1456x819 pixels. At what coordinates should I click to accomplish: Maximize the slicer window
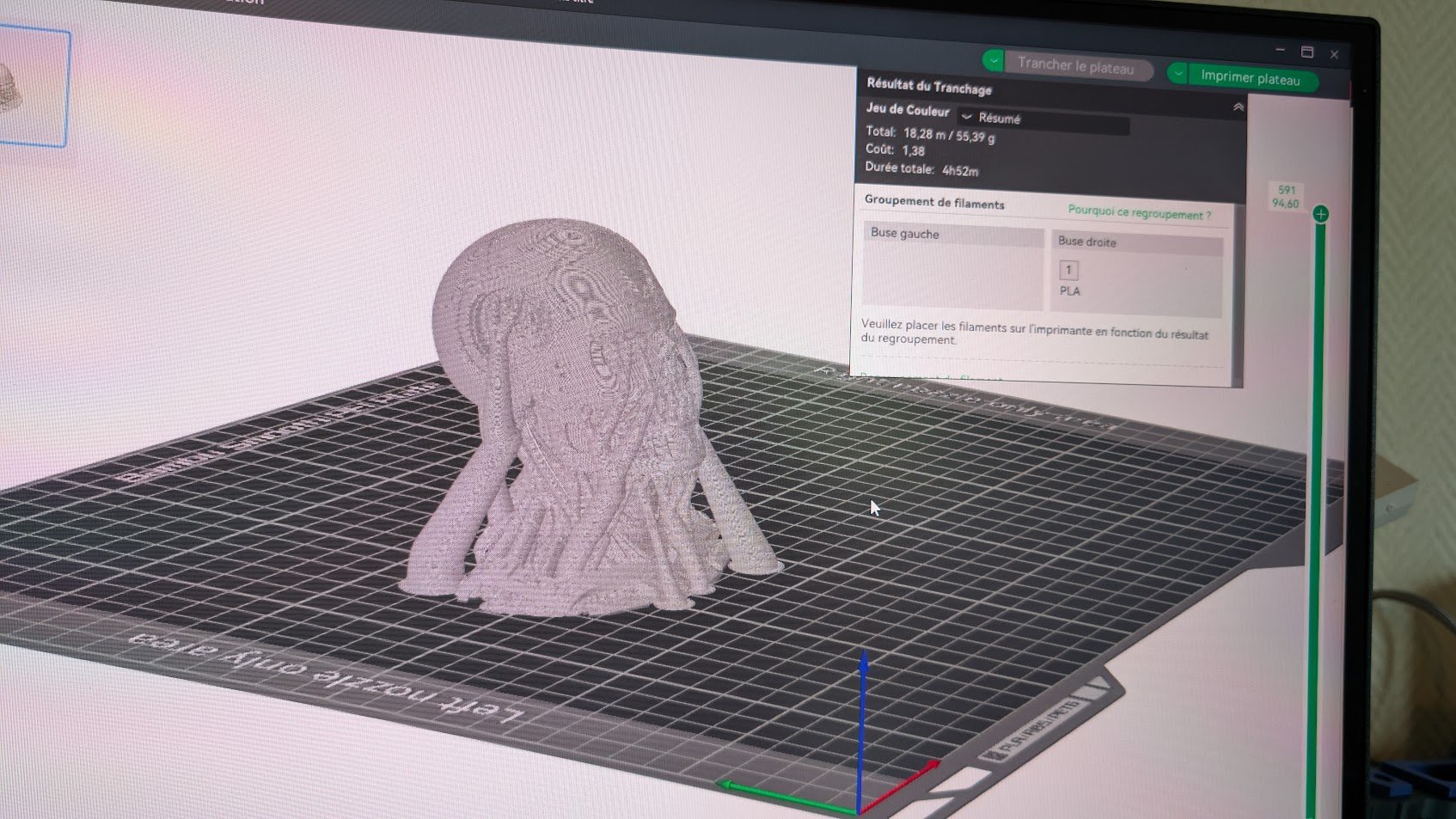(x=1307, y=52)
